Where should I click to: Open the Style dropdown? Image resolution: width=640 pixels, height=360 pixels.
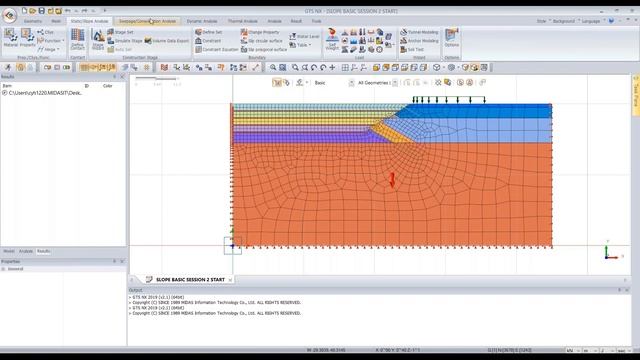click(543, 21)
